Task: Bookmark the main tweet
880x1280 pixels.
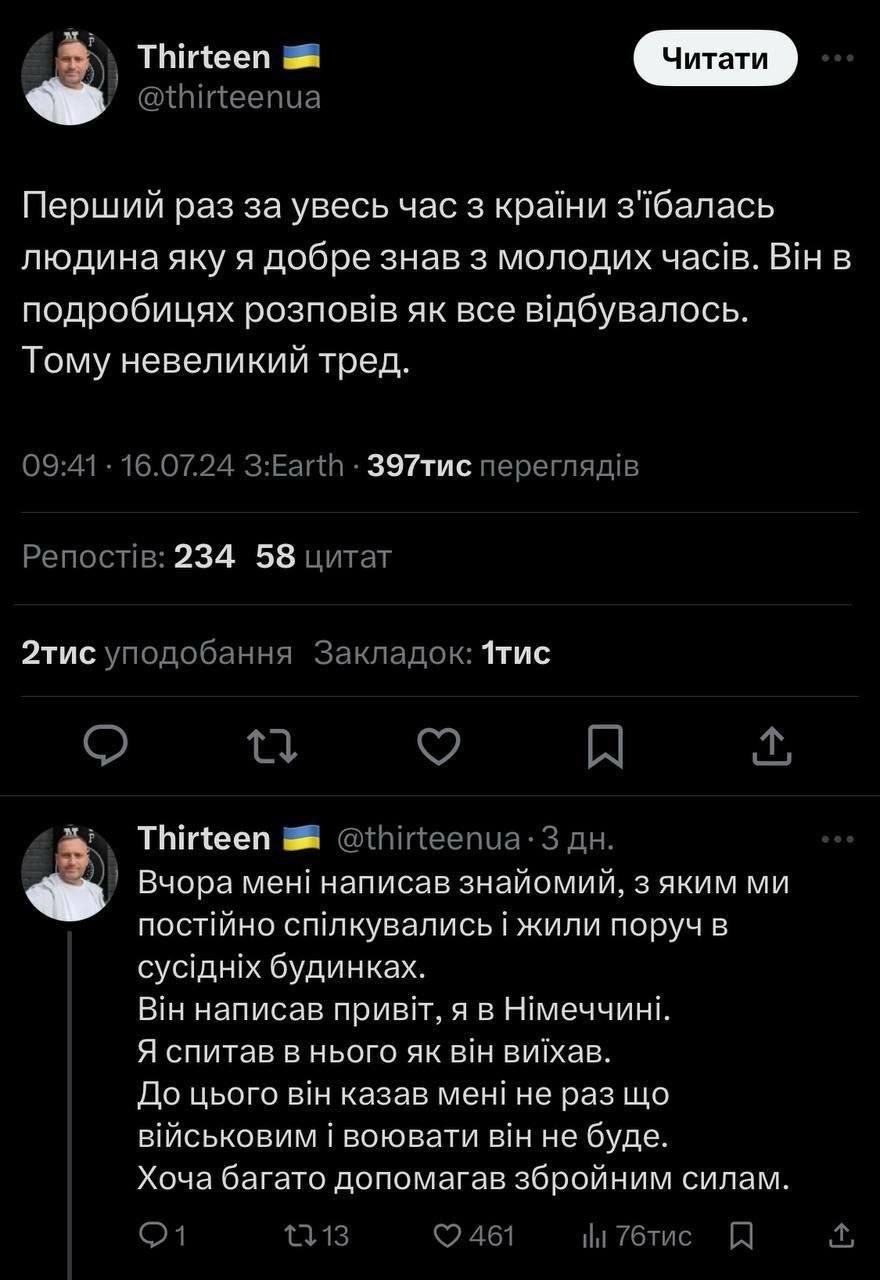Action: (605, 747)
